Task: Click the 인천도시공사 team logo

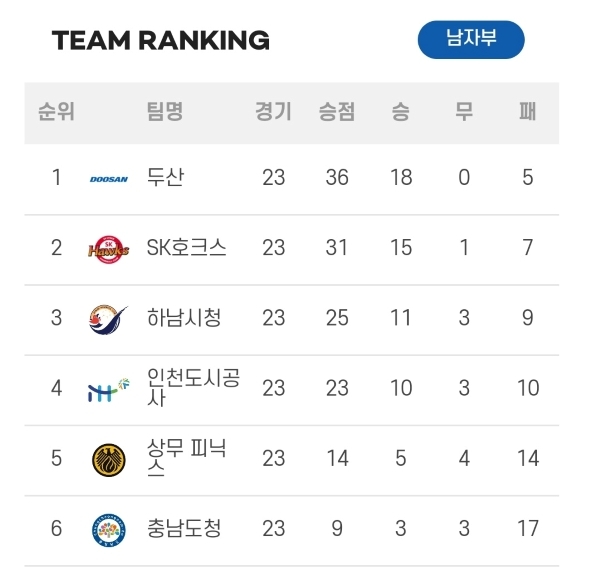Action: pos(109,390)
